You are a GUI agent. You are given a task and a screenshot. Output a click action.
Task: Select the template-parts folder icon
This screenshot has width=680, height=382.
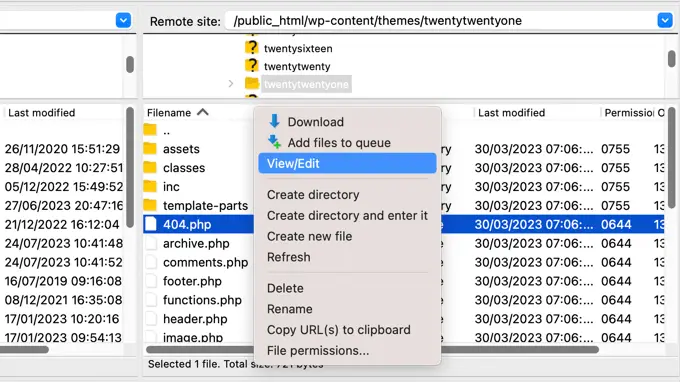pos(150,205)
